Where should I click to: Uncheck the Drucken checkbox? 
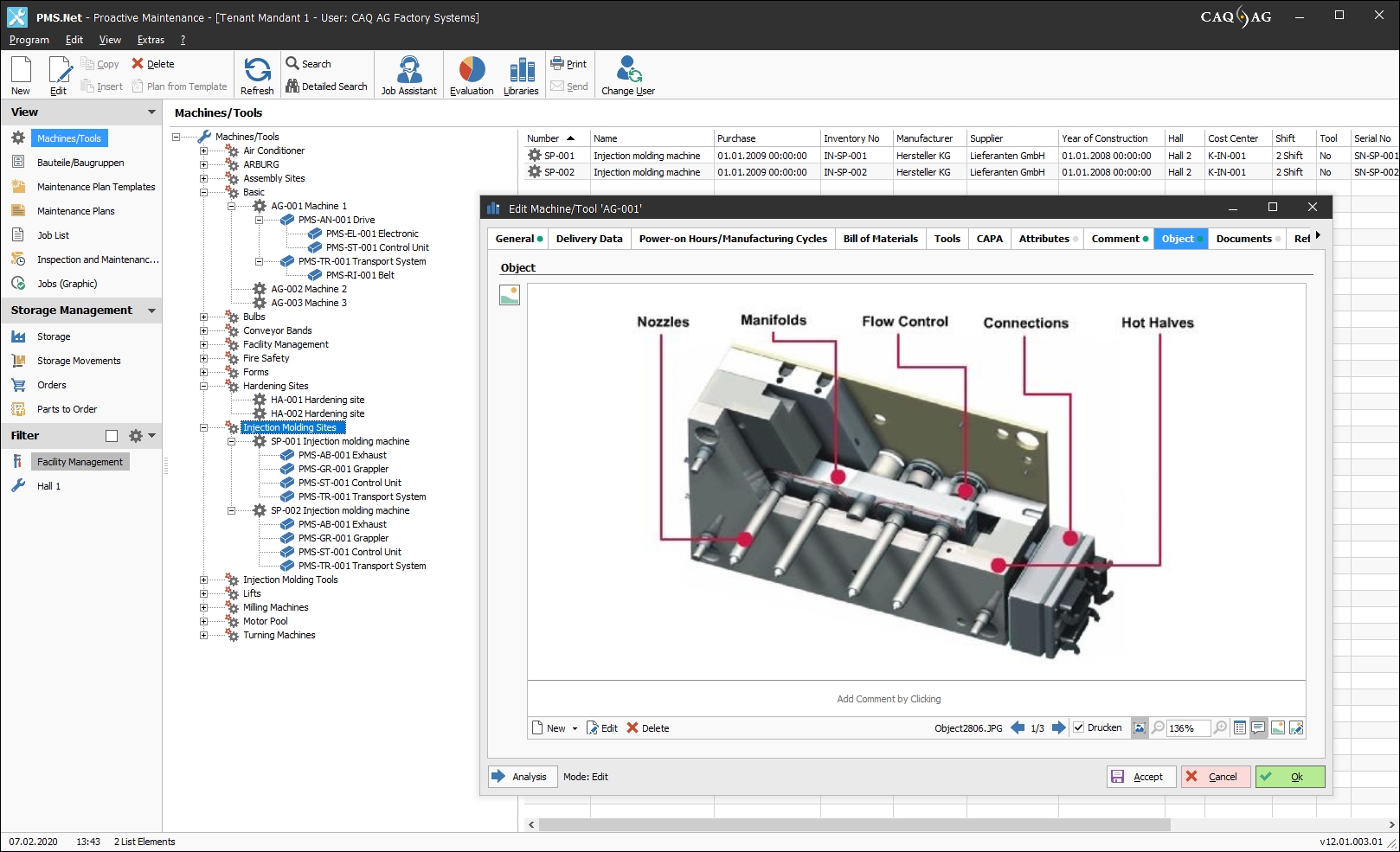(1078, 728)
